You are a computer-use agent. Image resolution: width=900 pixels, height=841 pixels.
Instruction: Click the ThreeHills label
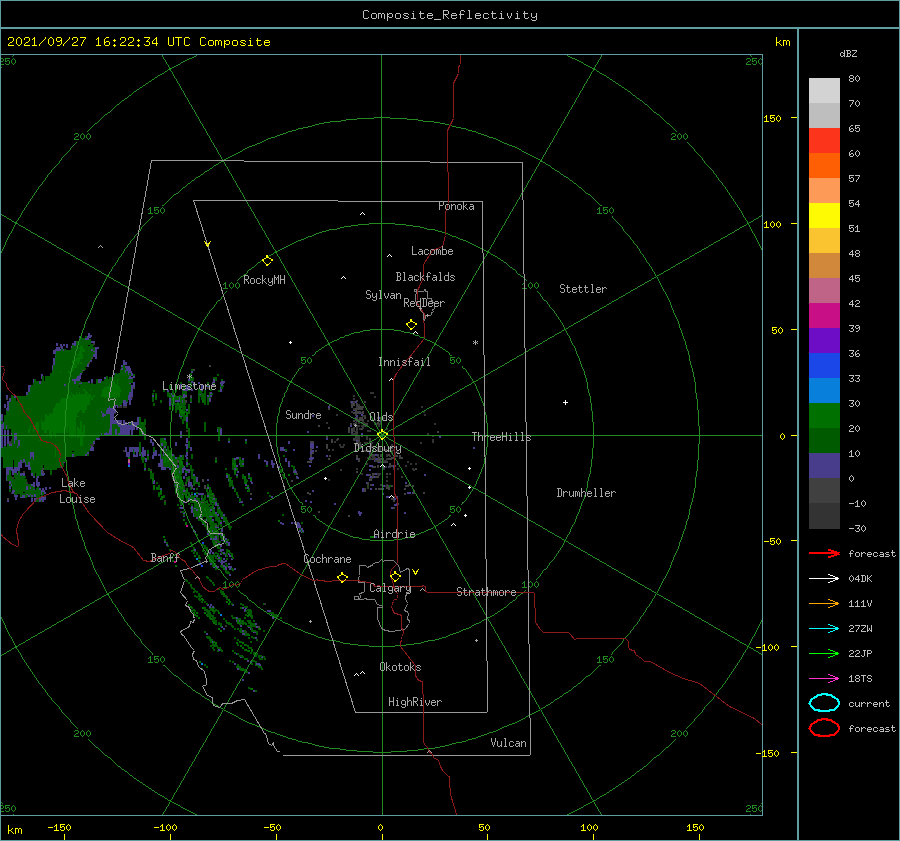click(x=502, y=437)
